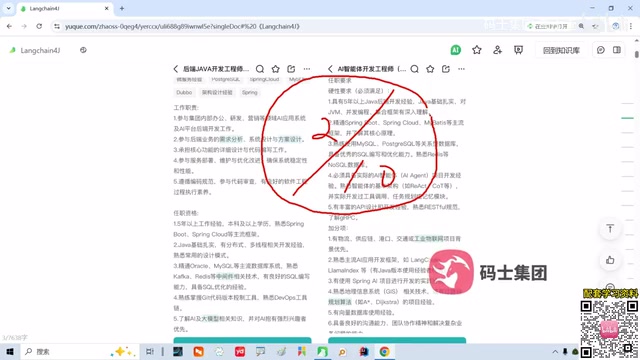Click the 任职资格 heading text

[186, 213]
